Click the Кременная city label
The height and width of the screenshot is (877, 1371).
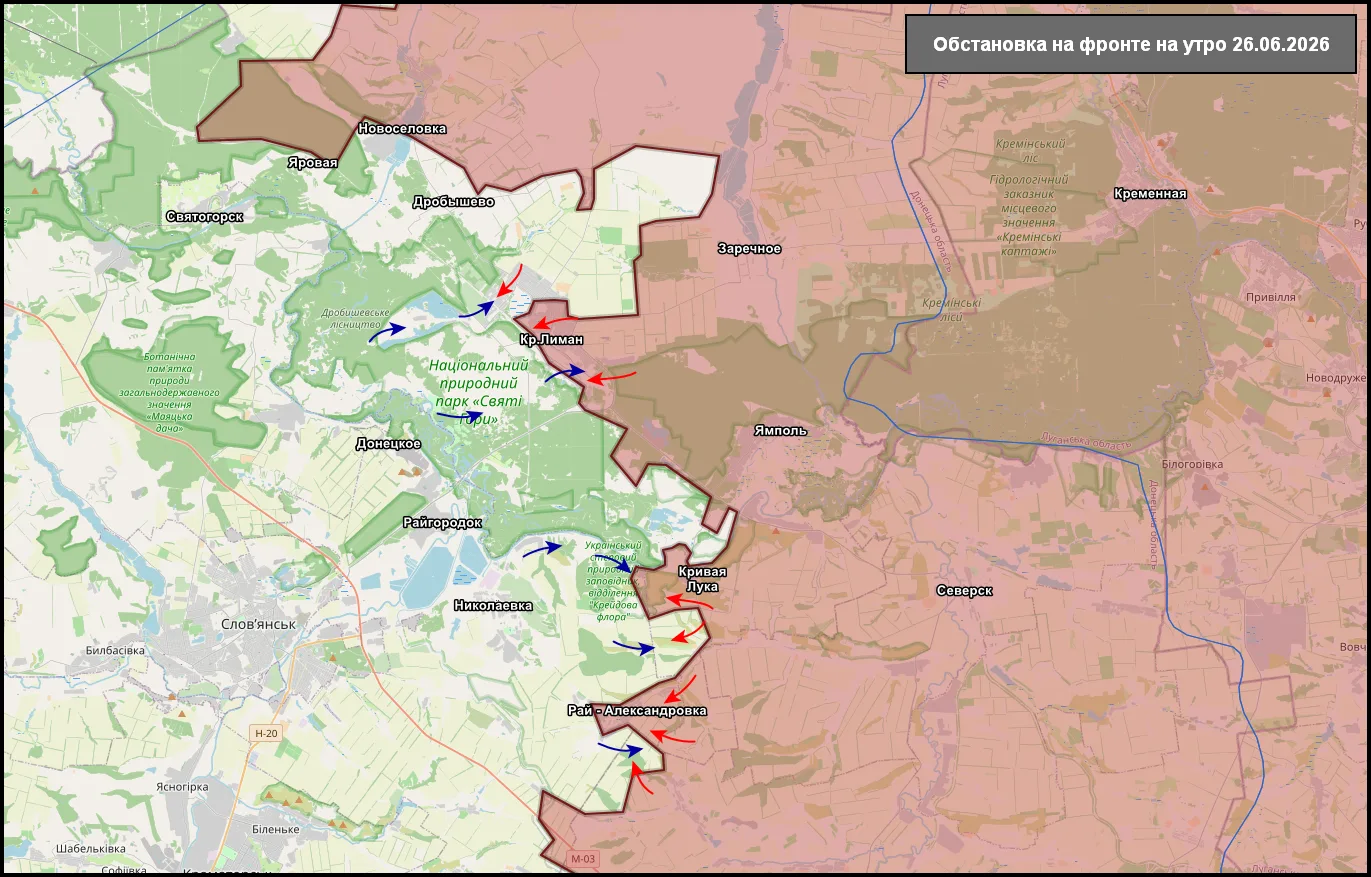(1150, 194)
